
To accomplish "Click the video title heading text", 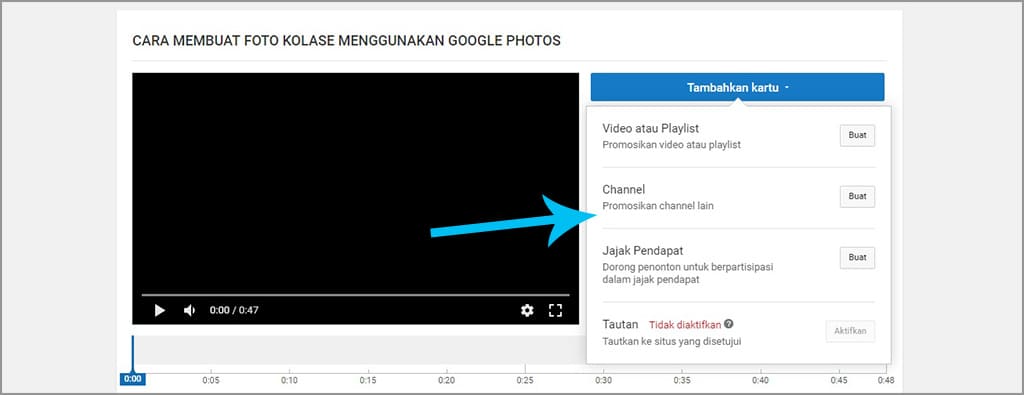I will point(346,40).
